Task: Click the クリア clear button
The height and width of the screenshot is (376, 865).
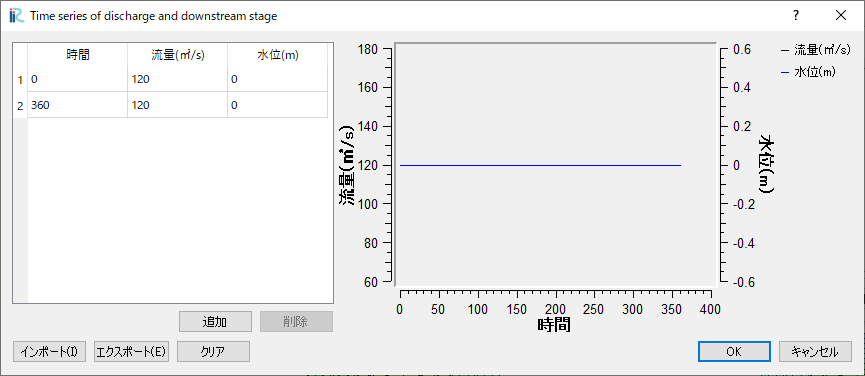Action: click(x=213, y=351)
